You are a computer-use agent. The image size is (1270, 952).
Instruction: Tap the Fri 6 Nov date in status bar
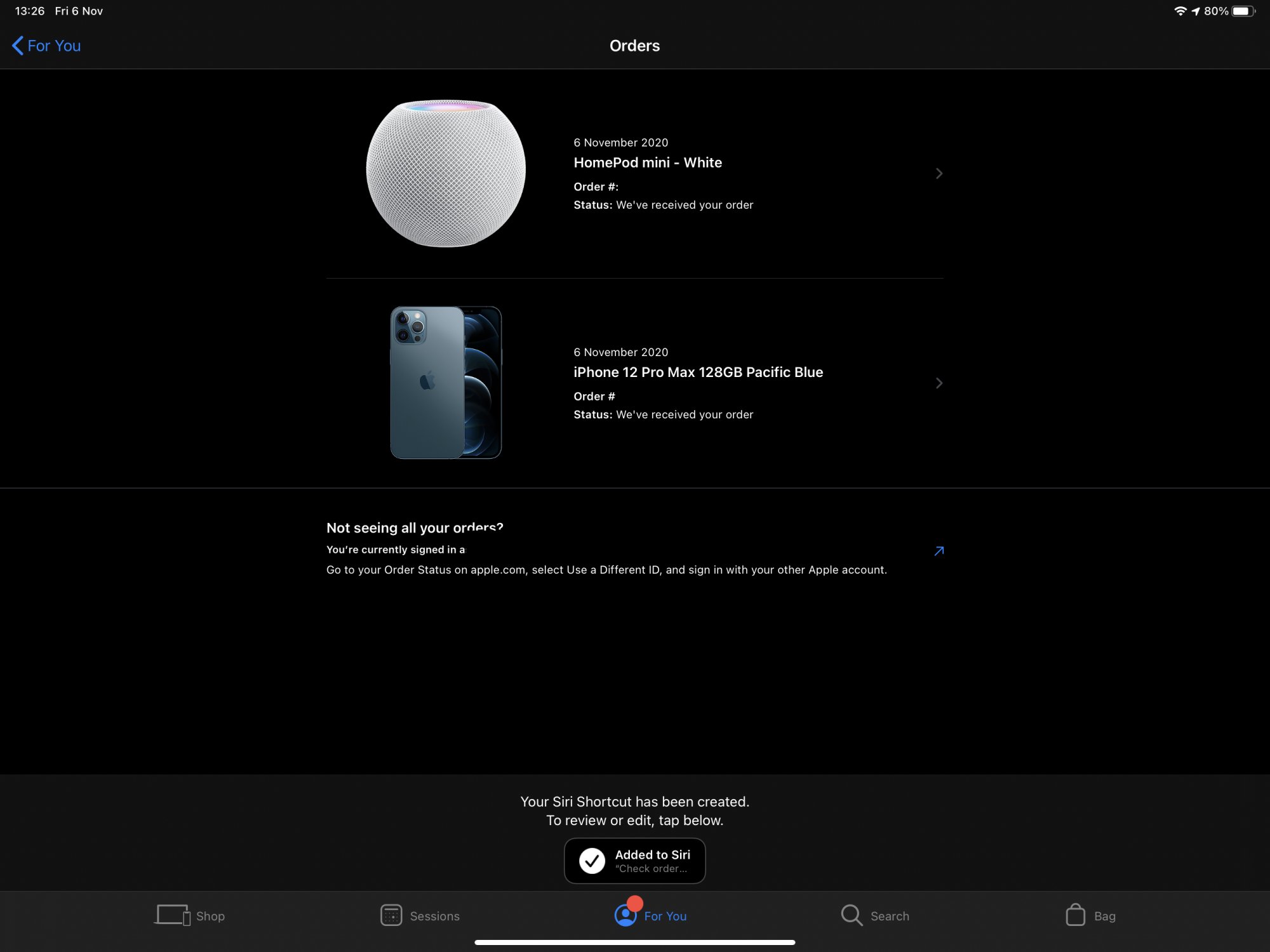pos(79,11)
